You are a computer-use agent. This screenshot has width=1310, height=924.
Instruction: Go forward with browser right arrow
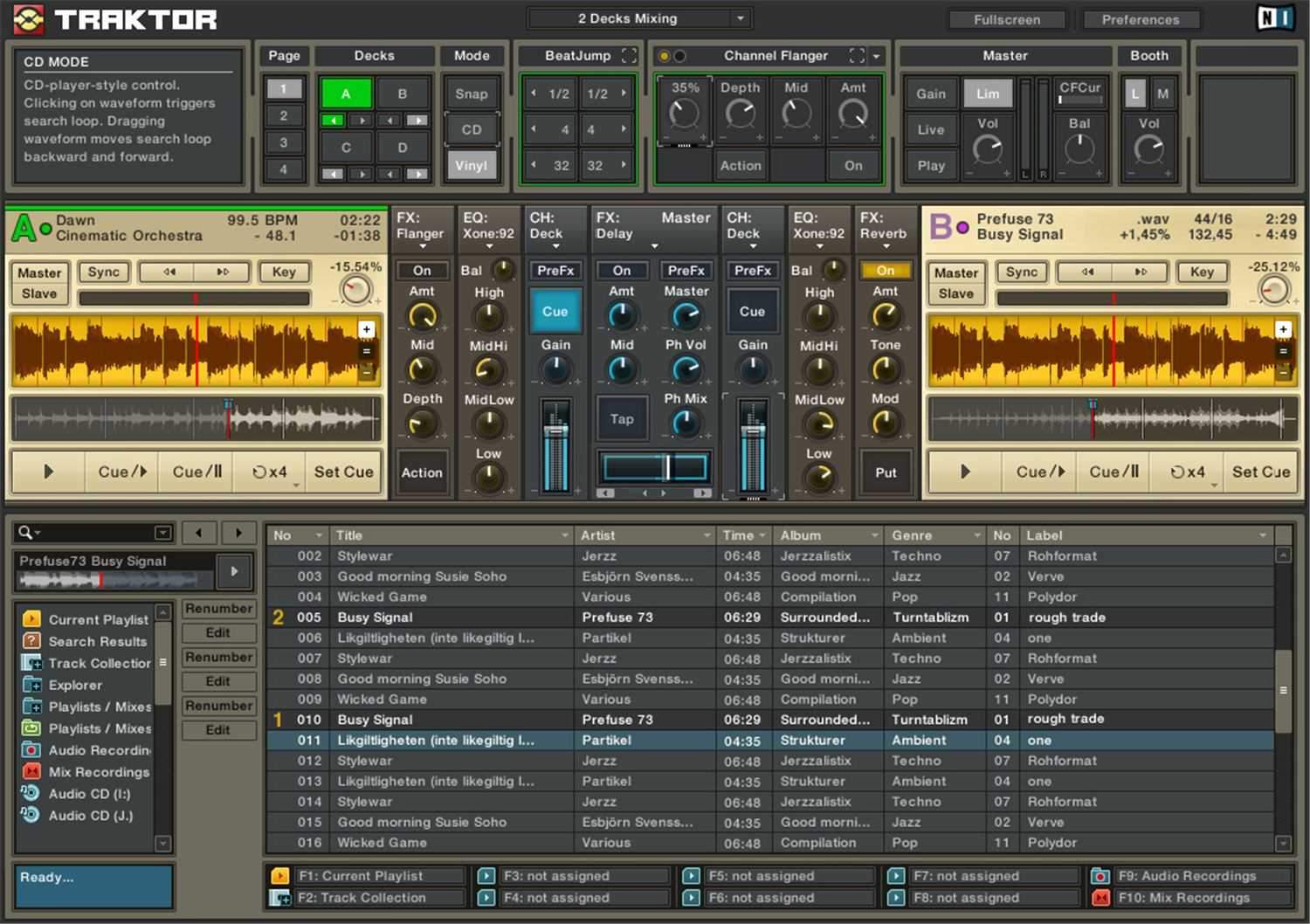238,532
